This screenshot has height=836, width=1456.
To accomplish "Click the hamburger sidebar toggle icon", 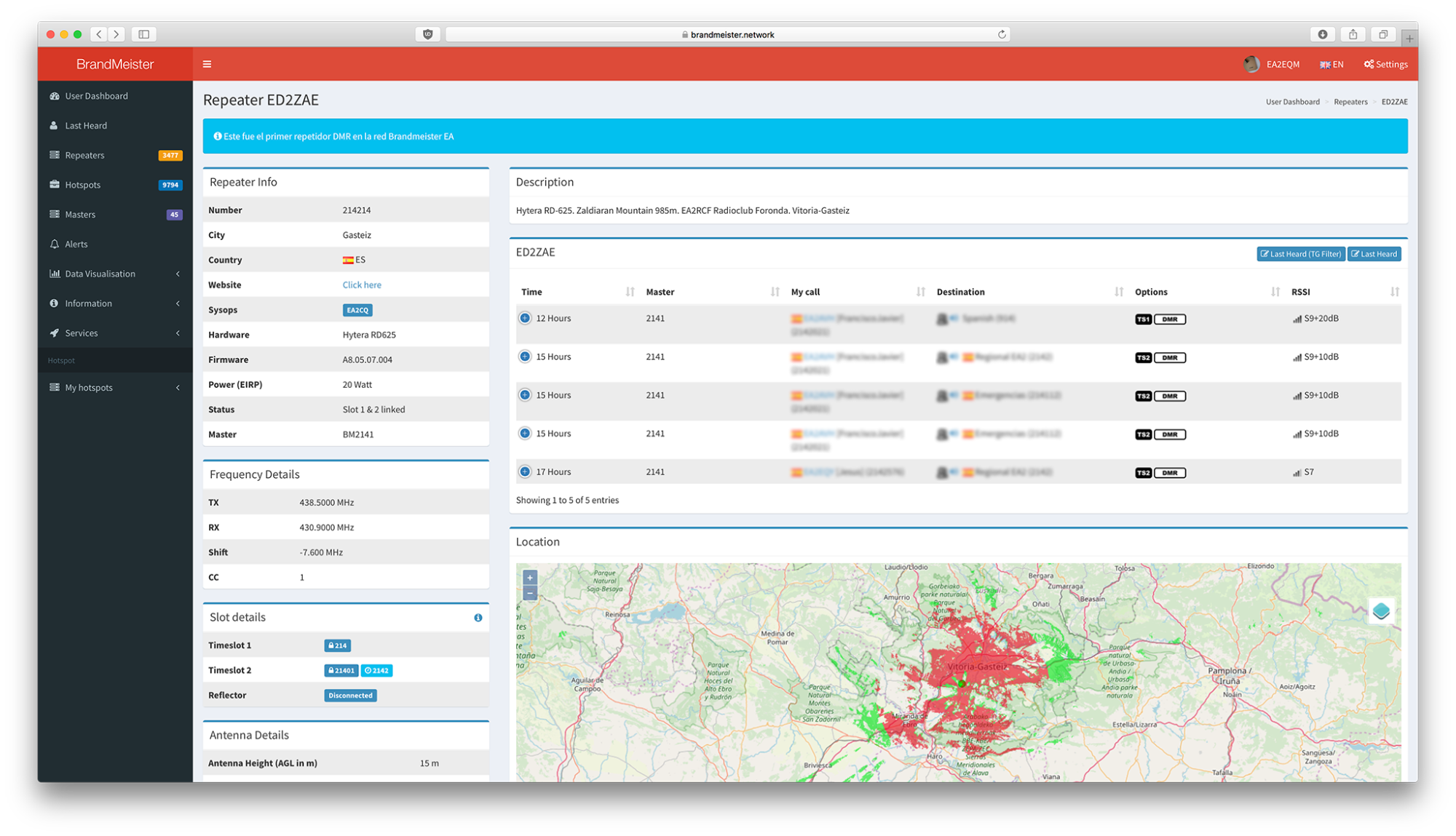I will [x=207, y=64].
